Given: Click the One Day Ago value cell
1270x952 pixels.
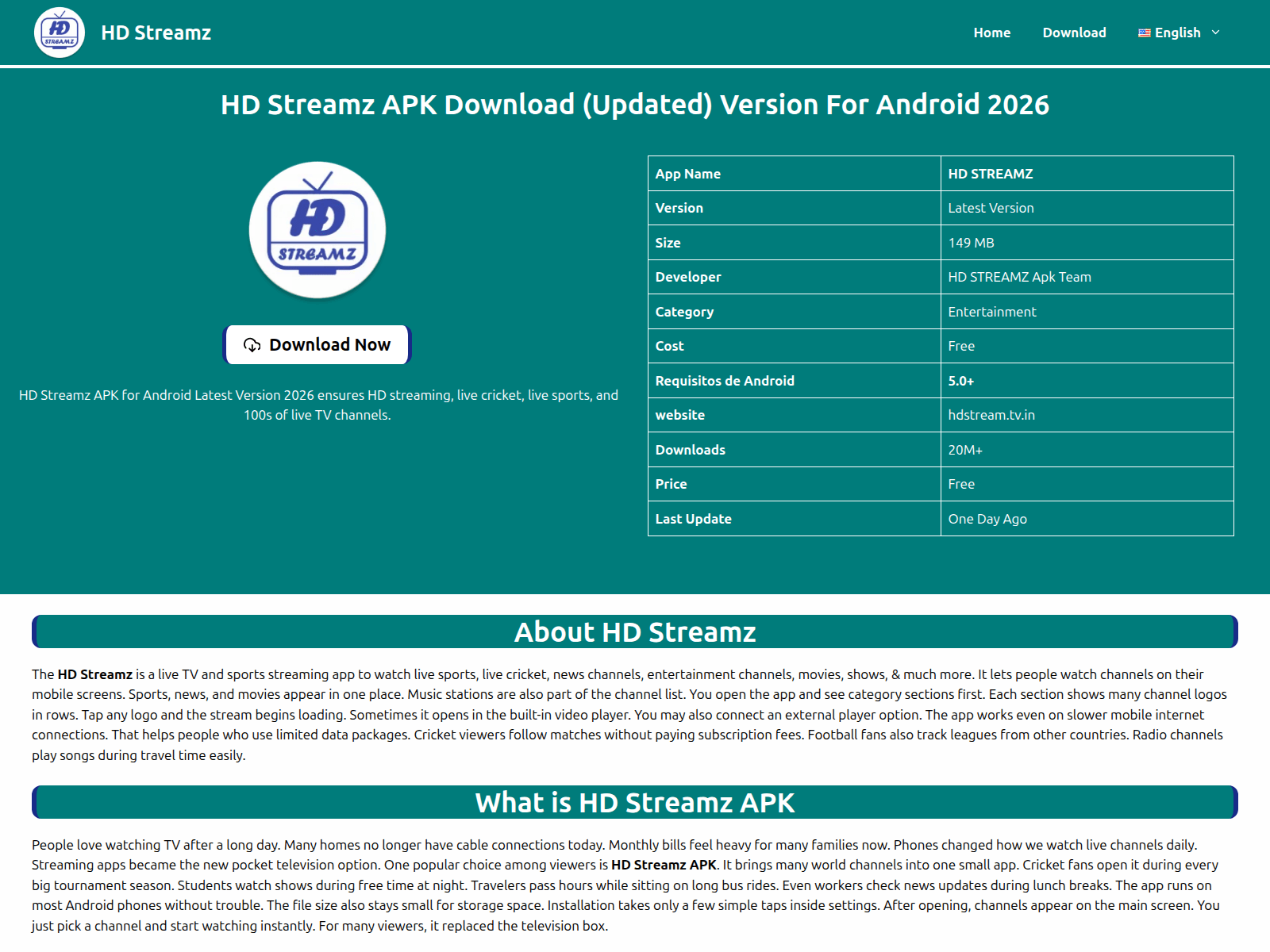Looking at the screenshot, I should pyautogui.click(x=1087, y=519).
